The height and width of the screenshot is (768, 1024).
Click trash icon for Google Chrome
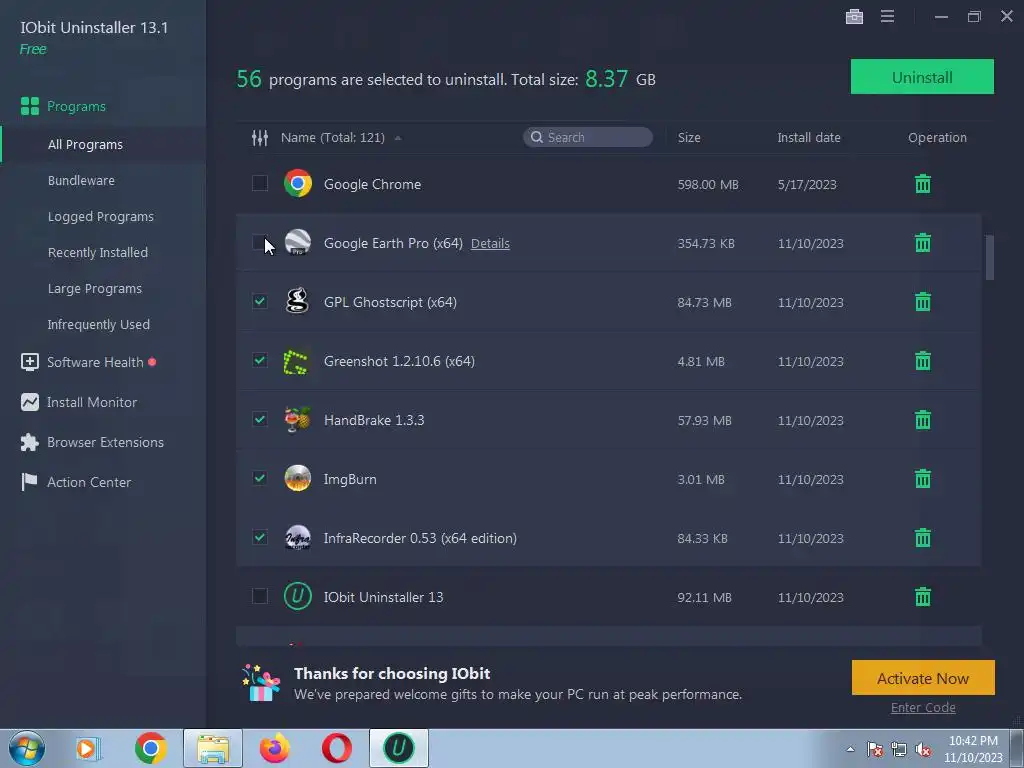(922, 184)
